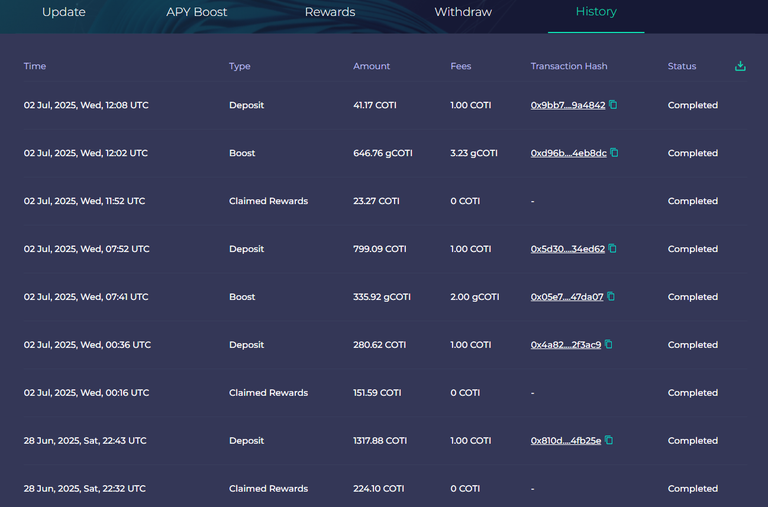Click the Amount column header
The height and width of the screenshot is (507, 768).
371,66
